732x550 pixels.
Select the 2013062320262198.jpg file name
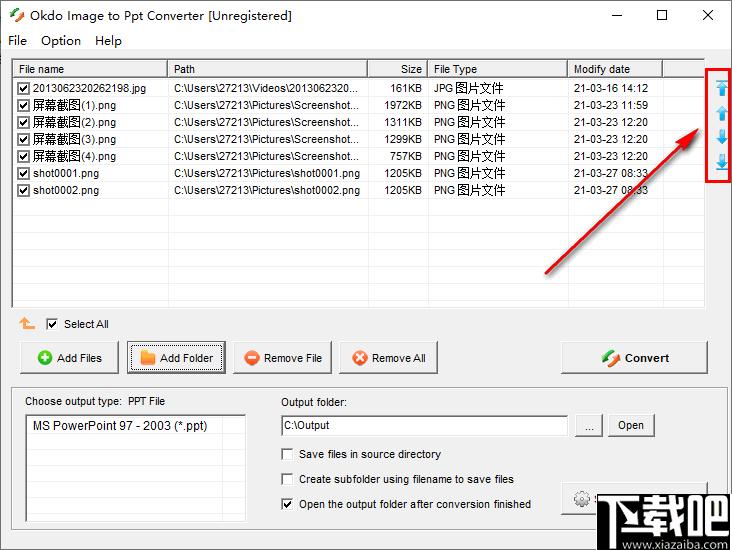click(89, 88)
